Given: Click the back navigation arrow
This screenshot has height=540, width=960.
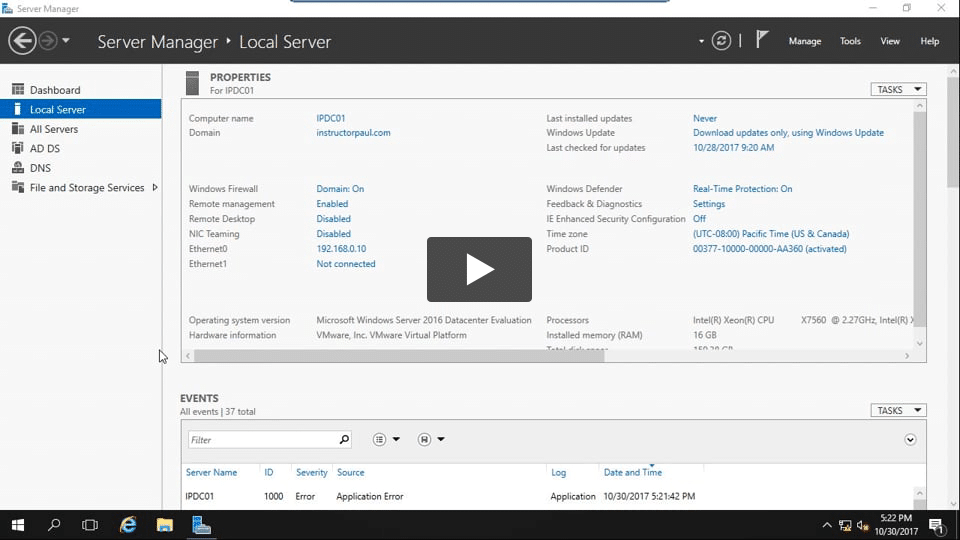Looking at the screenshot, I should (x=22, y=41).
